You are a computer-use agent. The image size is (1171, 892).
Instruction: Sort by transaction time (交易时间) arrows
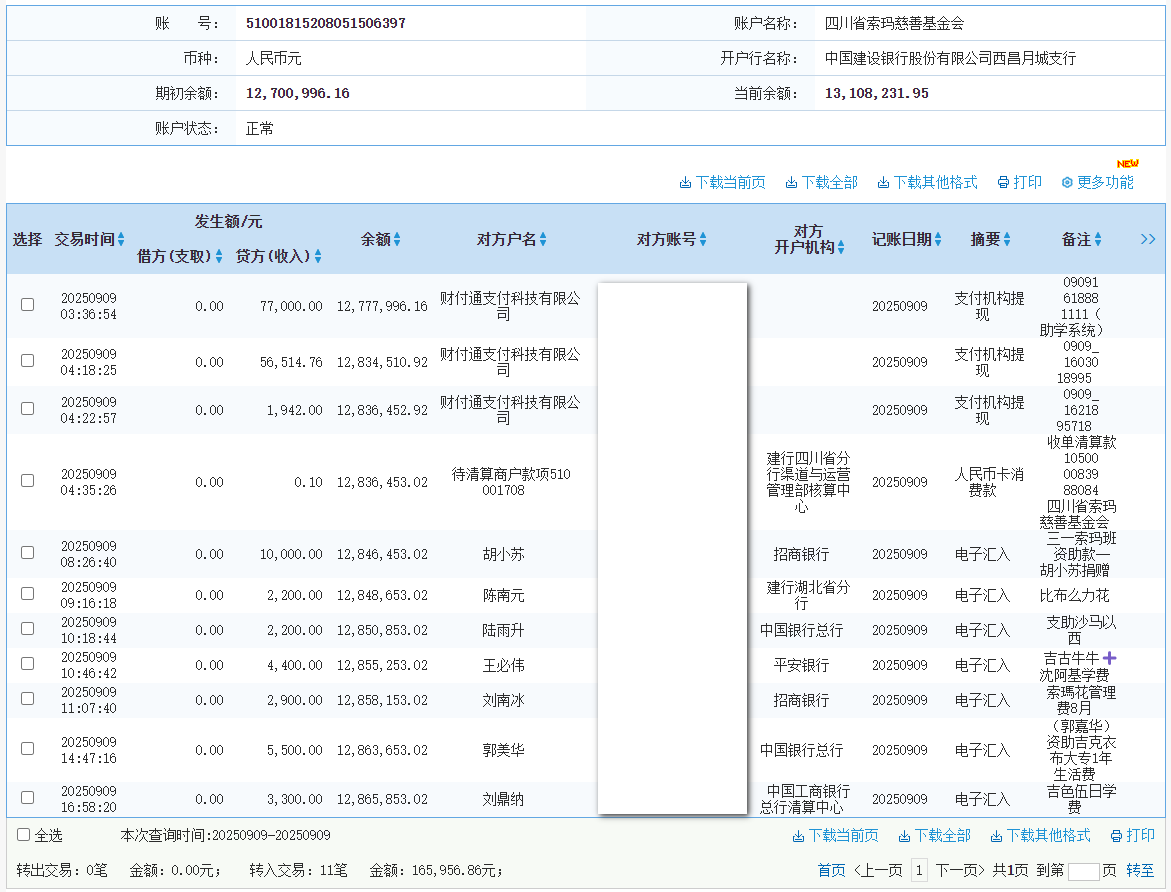click(121, 240)
